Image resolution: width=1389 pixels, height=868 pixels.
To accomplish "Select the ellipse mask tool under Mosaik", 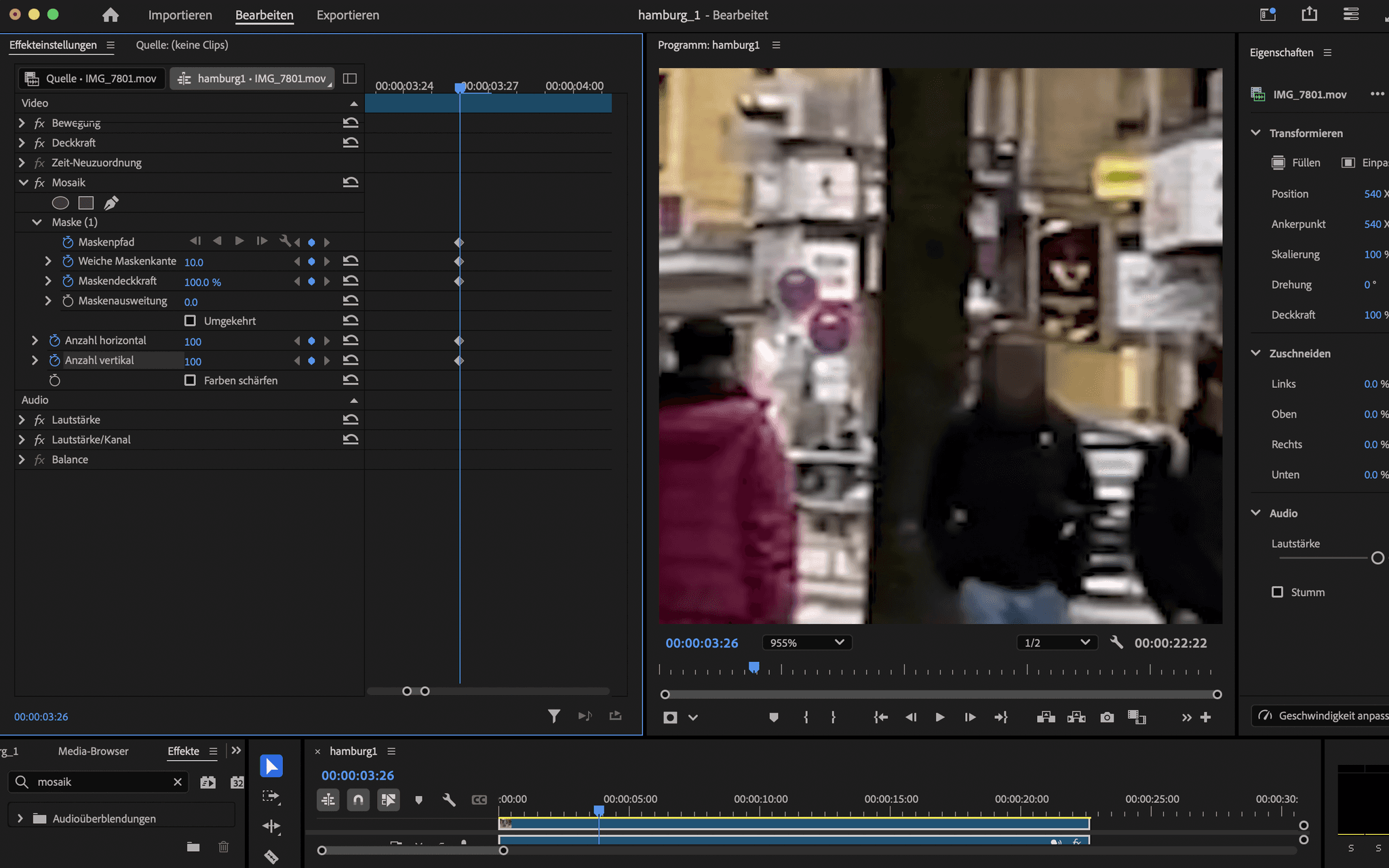I will pos(60,203).
